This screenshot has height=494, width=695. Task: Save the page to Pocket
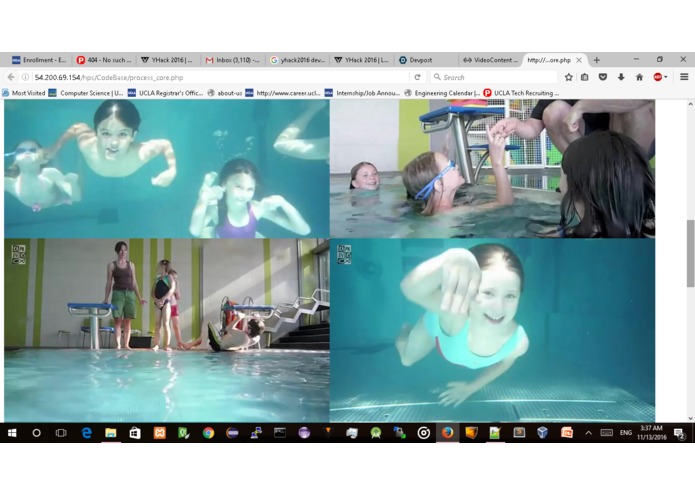point(603,77)
